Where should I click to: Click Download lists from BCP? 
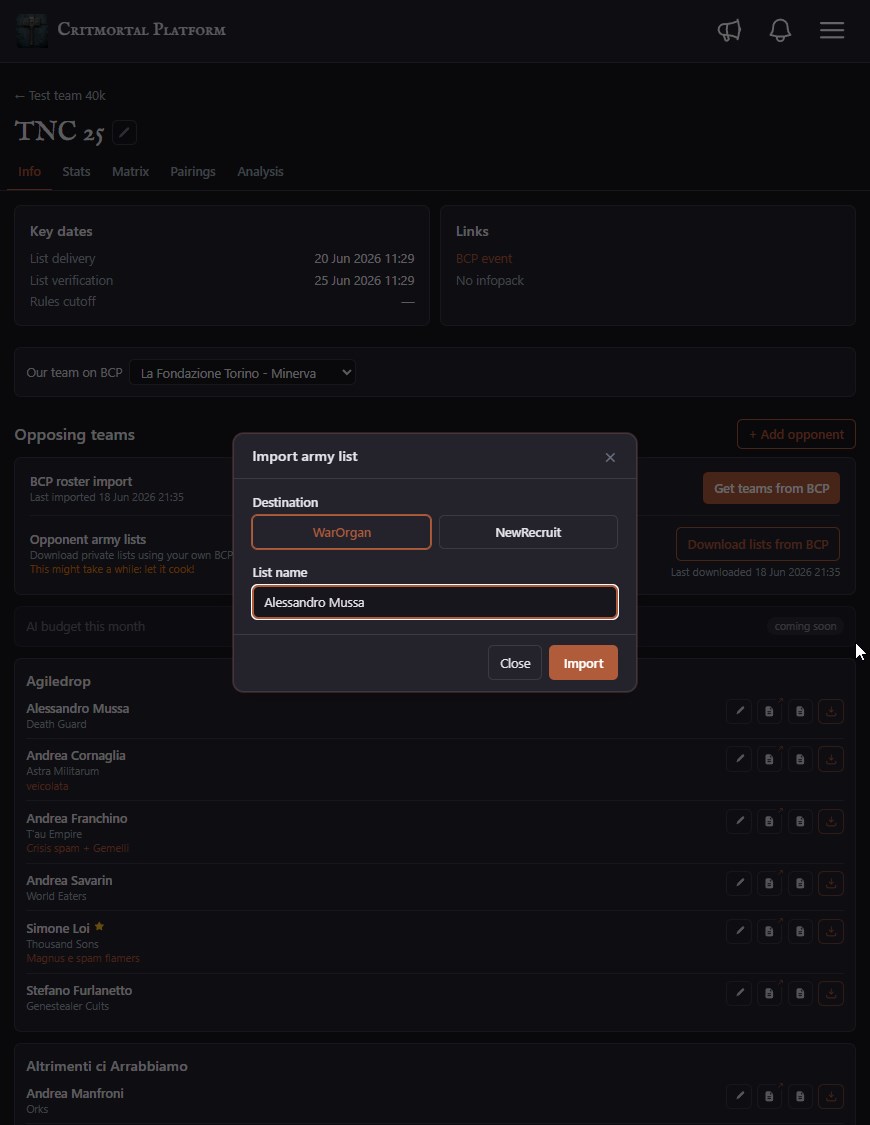(757, 544)
